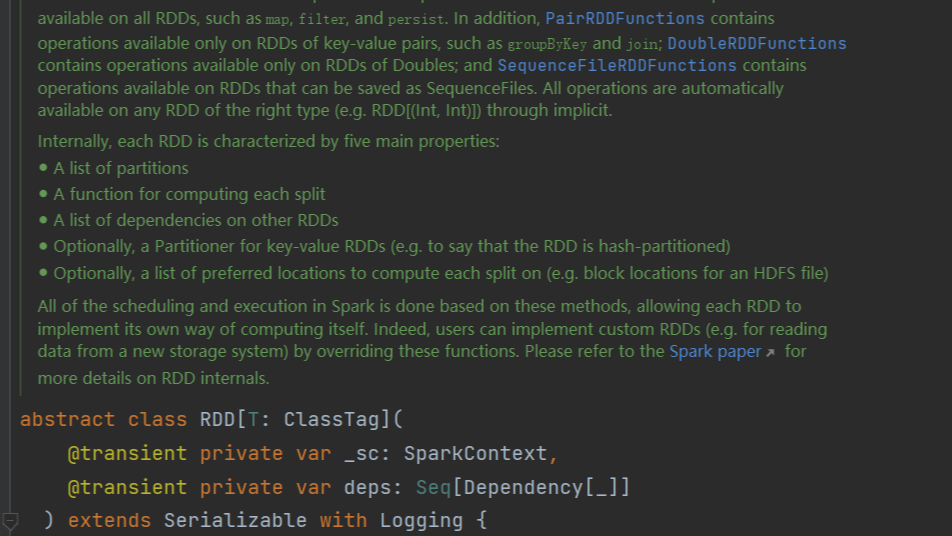Open the PairRDDFunctions documentation link
The width and height of the screenshot is (952, 536).
[x=624, y=19]
